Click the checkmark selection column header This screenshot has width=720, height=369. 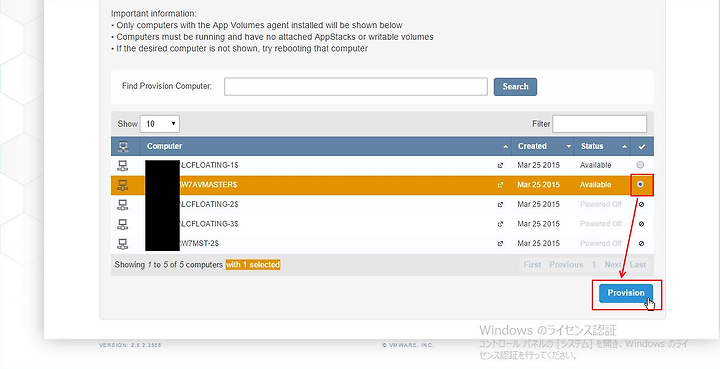pyautogui.click(x=642, y=146)
